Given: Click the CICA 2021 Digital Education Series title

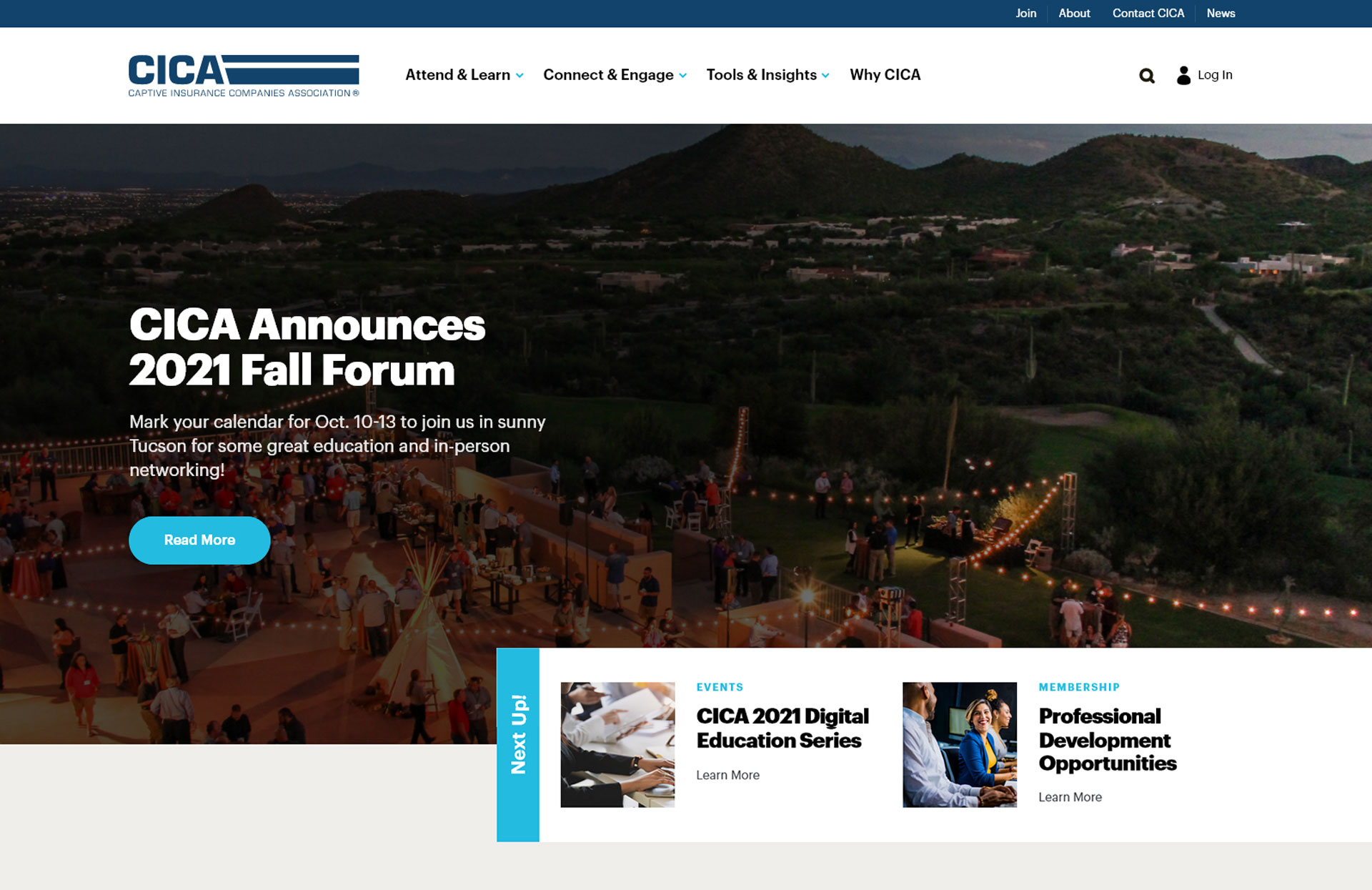Looking at the screenshot, I should (x=782, y=728).
